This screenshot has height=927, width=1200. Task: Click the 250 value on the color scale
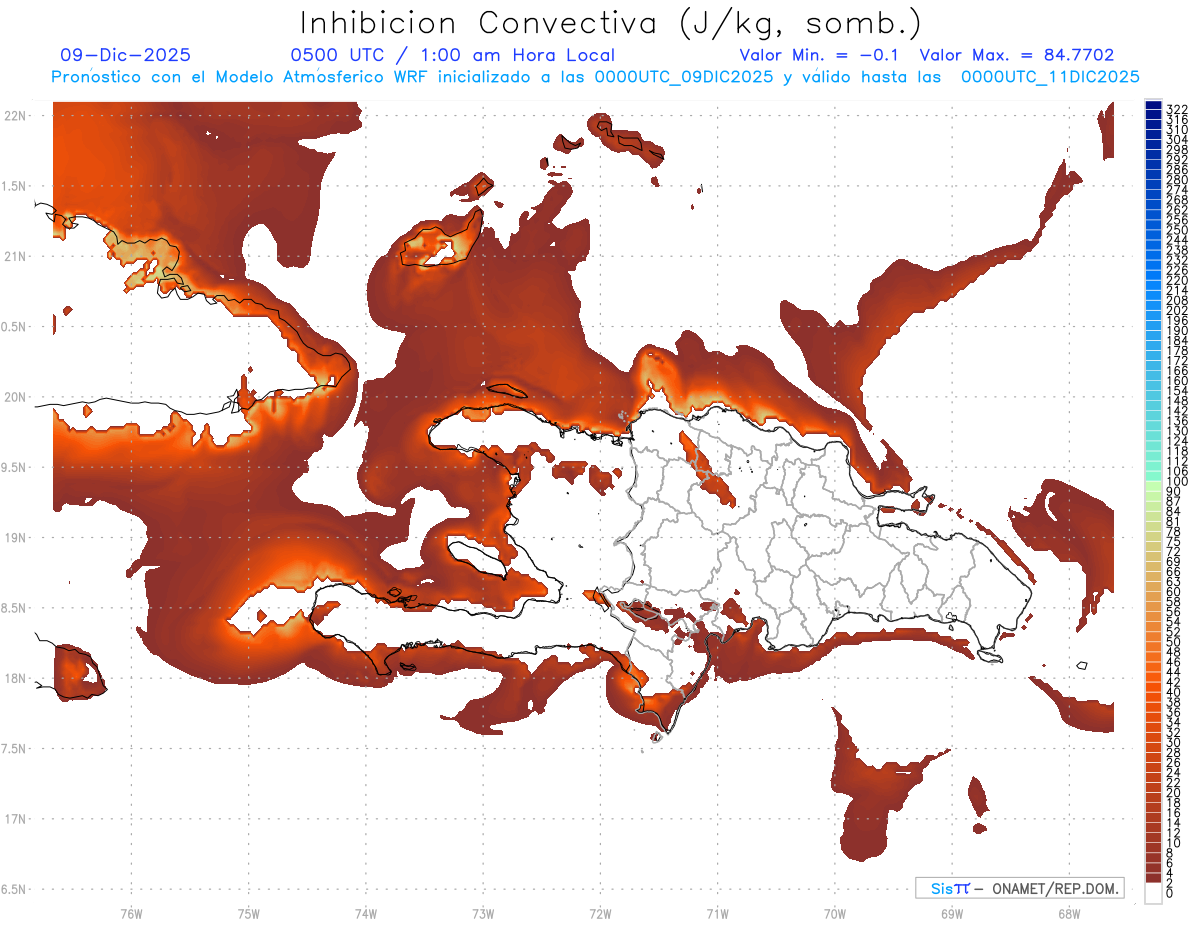pyautogui.click(x=1176, y=230)
